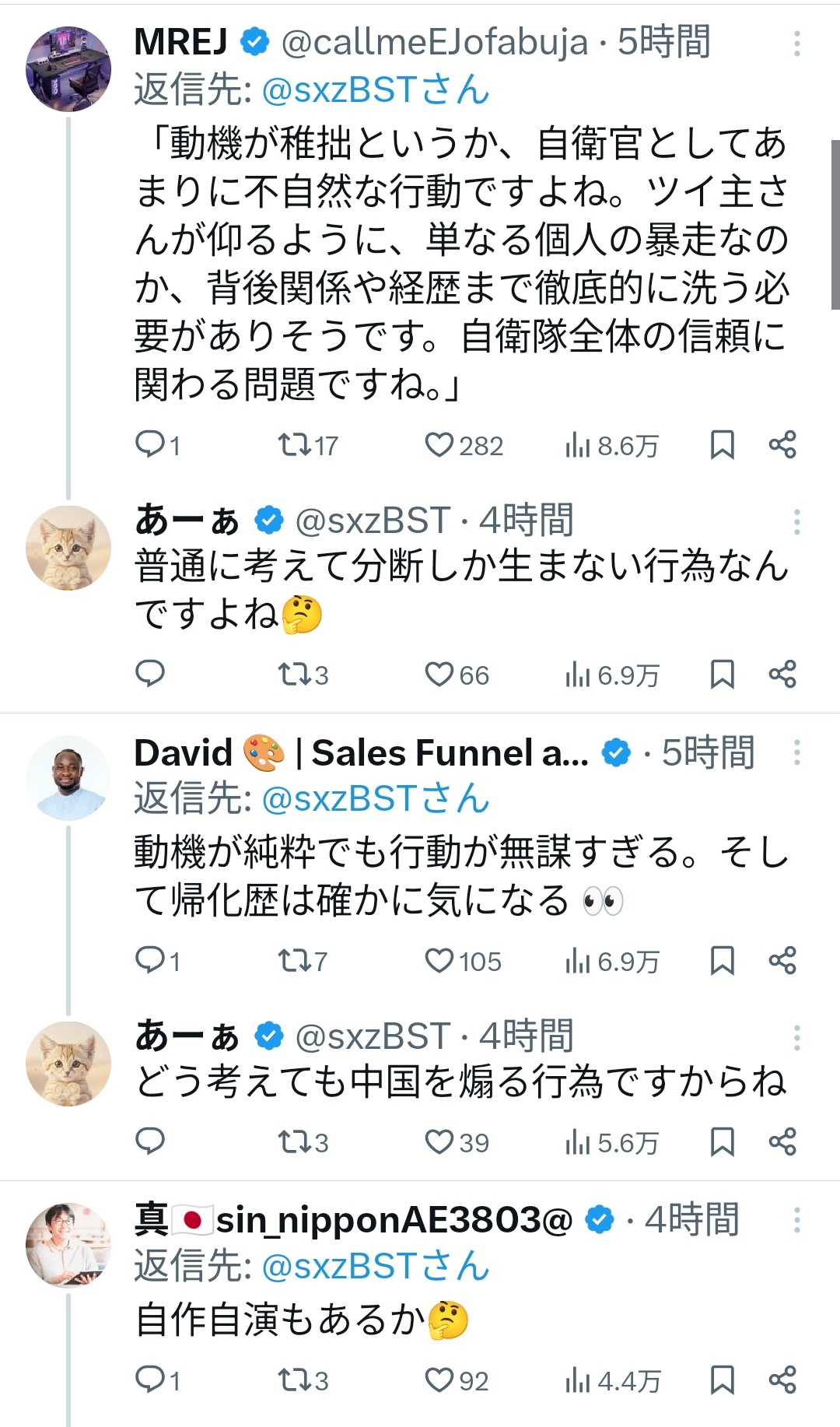
Task: Reply to MREJ's tweet
Action: (149, 444)
